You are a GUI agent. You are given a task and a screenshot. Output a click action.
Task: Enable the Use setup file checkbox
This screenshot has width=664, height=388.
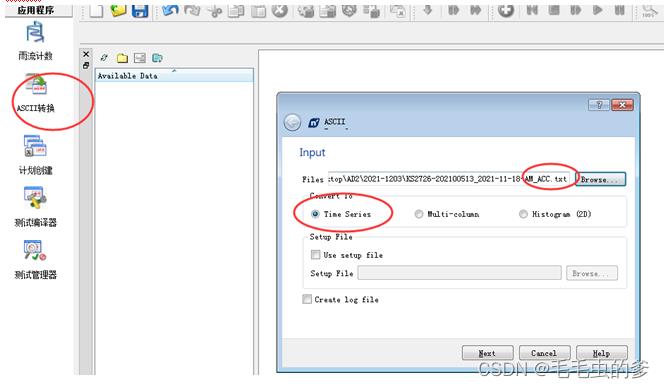315,255
